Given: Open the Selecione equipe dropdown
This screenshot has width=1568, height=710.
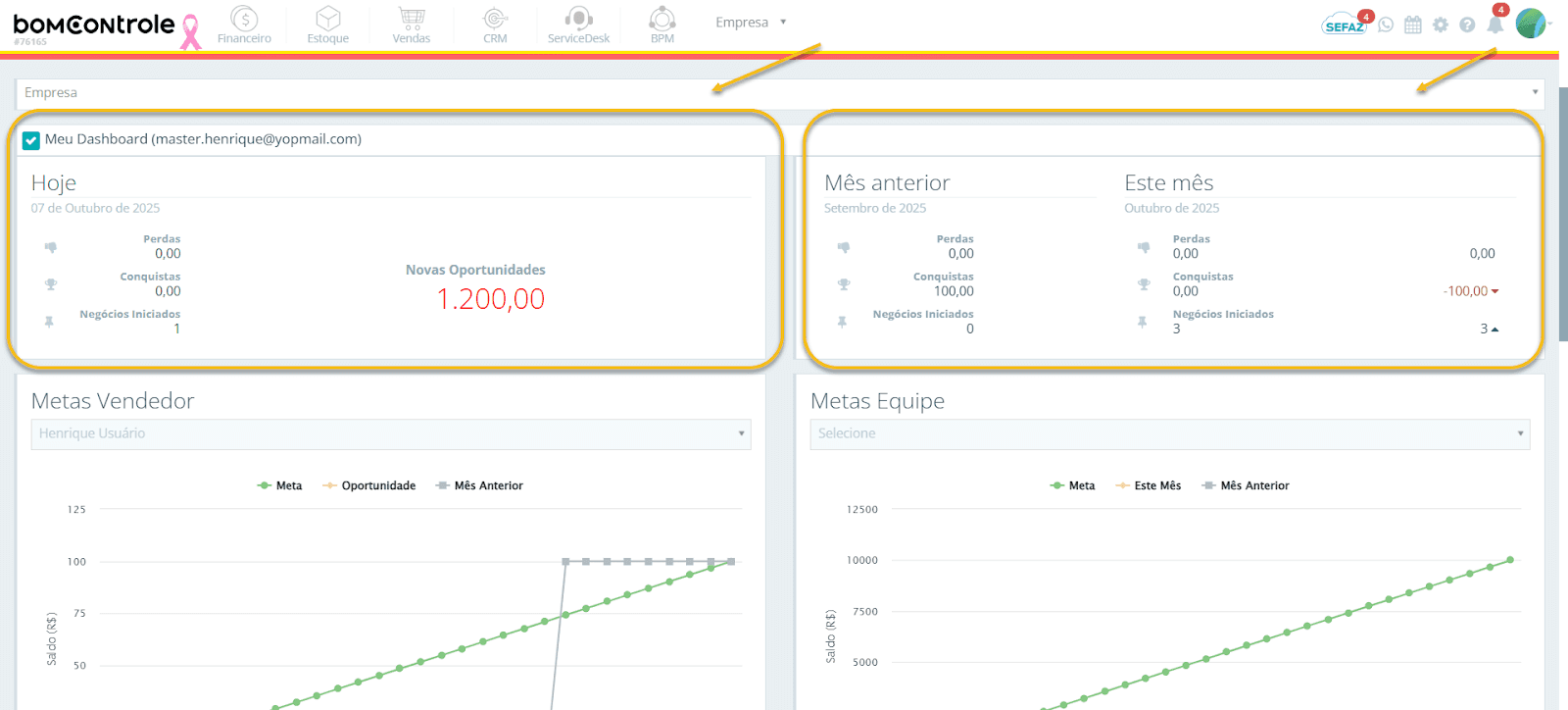Looking at the screenshot, I should pyautogui.click(x=1170, y=433).
